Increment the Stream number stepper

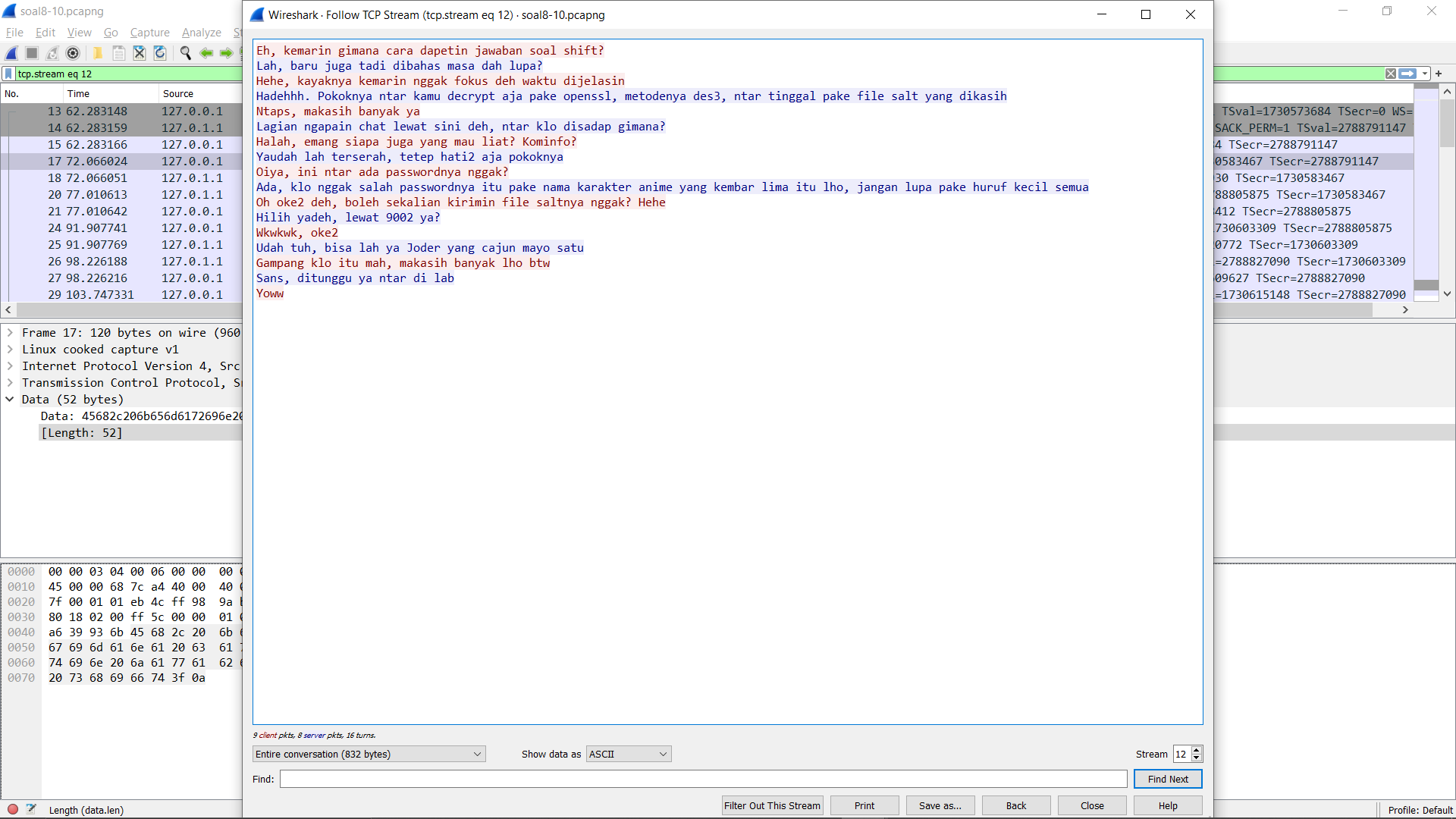coord(1197,750)
